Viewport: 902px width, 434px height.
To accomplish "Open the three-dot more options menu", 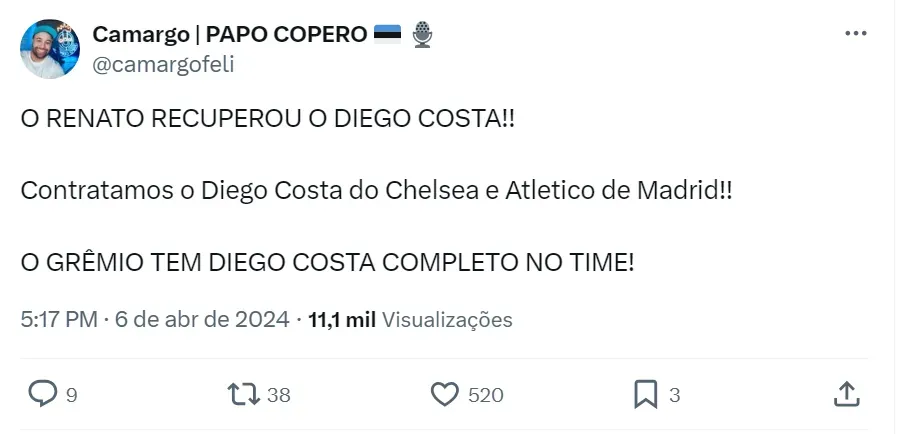I will click(x=856, y=34).
